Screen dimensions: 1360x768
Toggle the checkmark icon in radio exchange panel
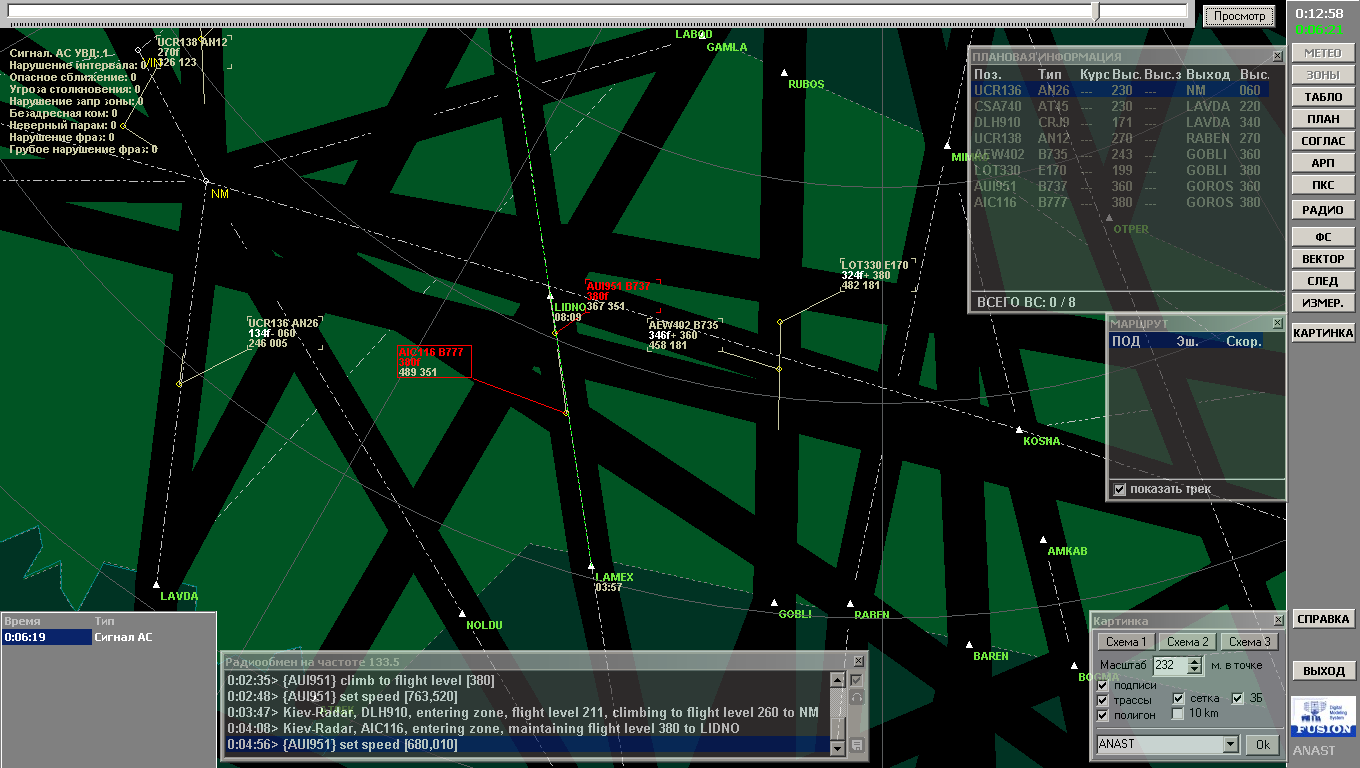point(856,680)
